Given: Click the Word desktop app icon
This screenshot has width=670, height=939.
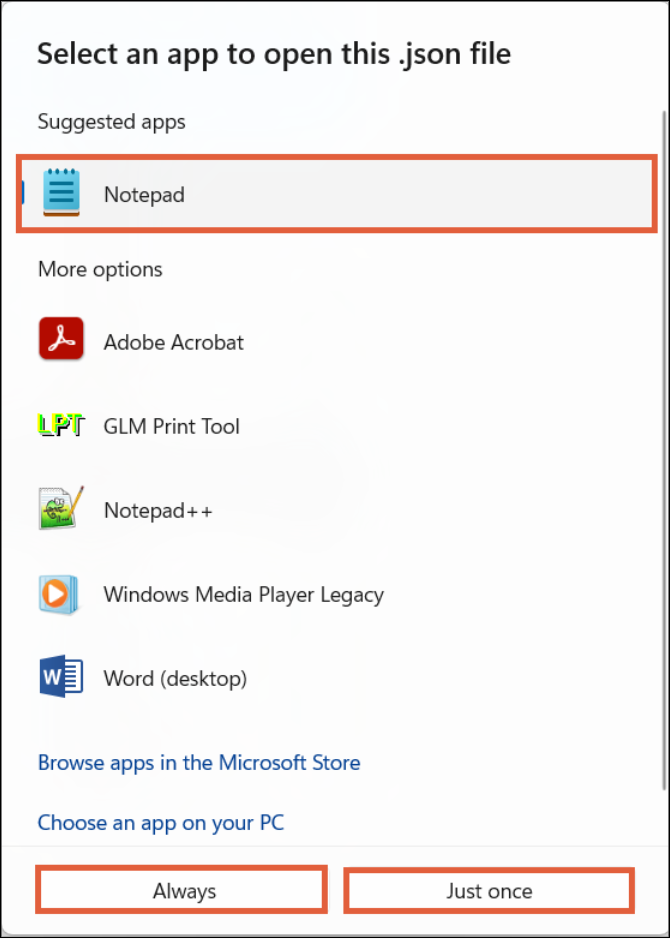Looking at the screenshot, I should 60,677.
